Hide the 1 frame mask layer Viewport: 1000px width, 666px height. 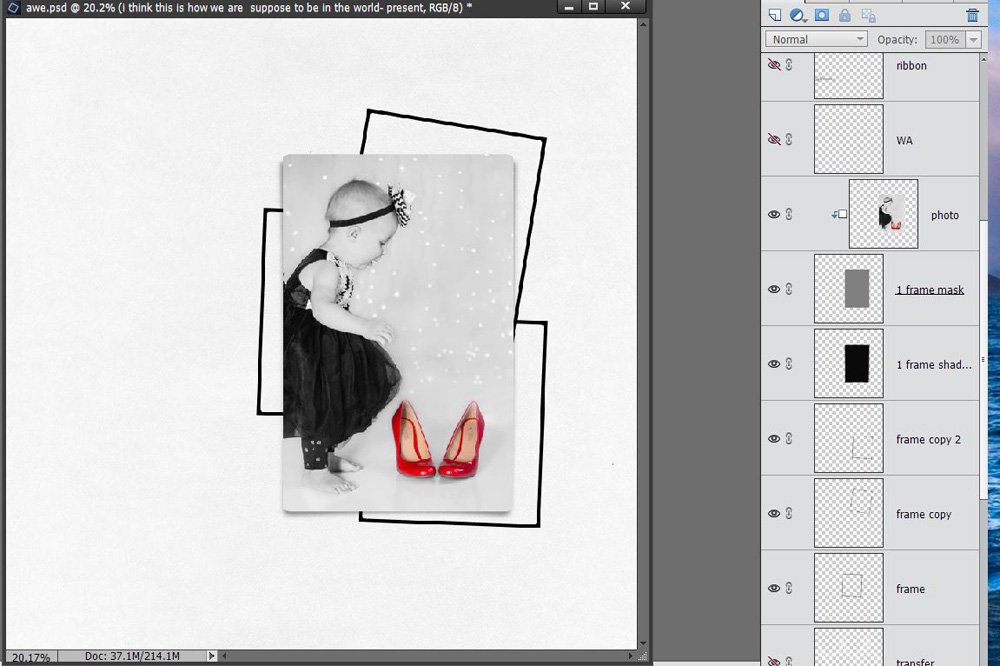point(774,289)
